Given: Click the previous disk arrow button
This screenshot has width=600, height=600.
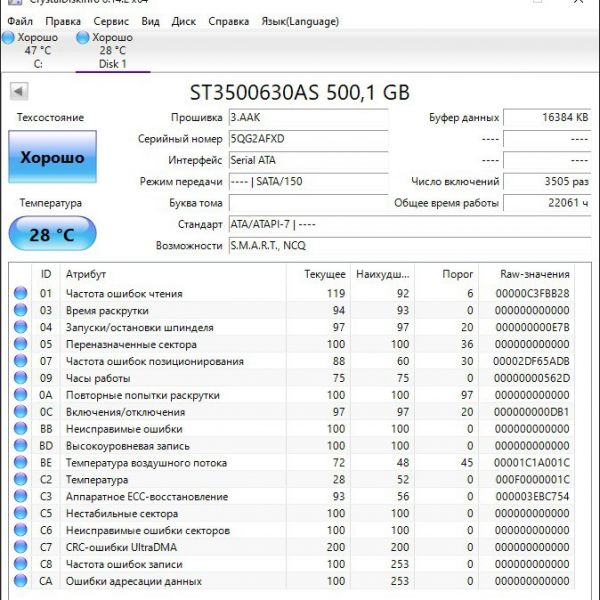Looking at the screenshot, I should click(x=18, y=91).
